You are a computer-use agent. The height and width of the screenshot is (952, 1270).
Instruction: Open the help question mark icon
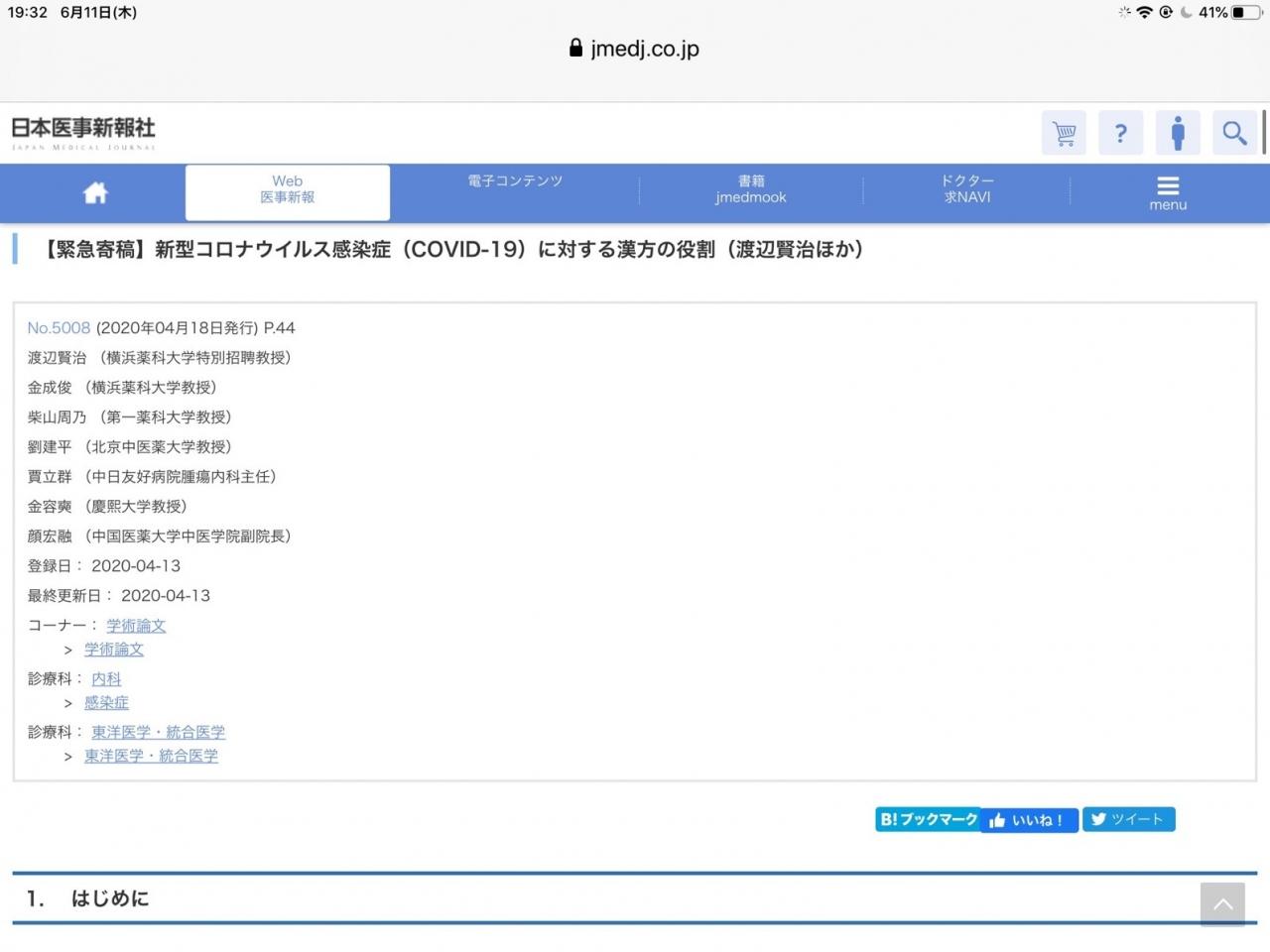(x=1121, y=133)
